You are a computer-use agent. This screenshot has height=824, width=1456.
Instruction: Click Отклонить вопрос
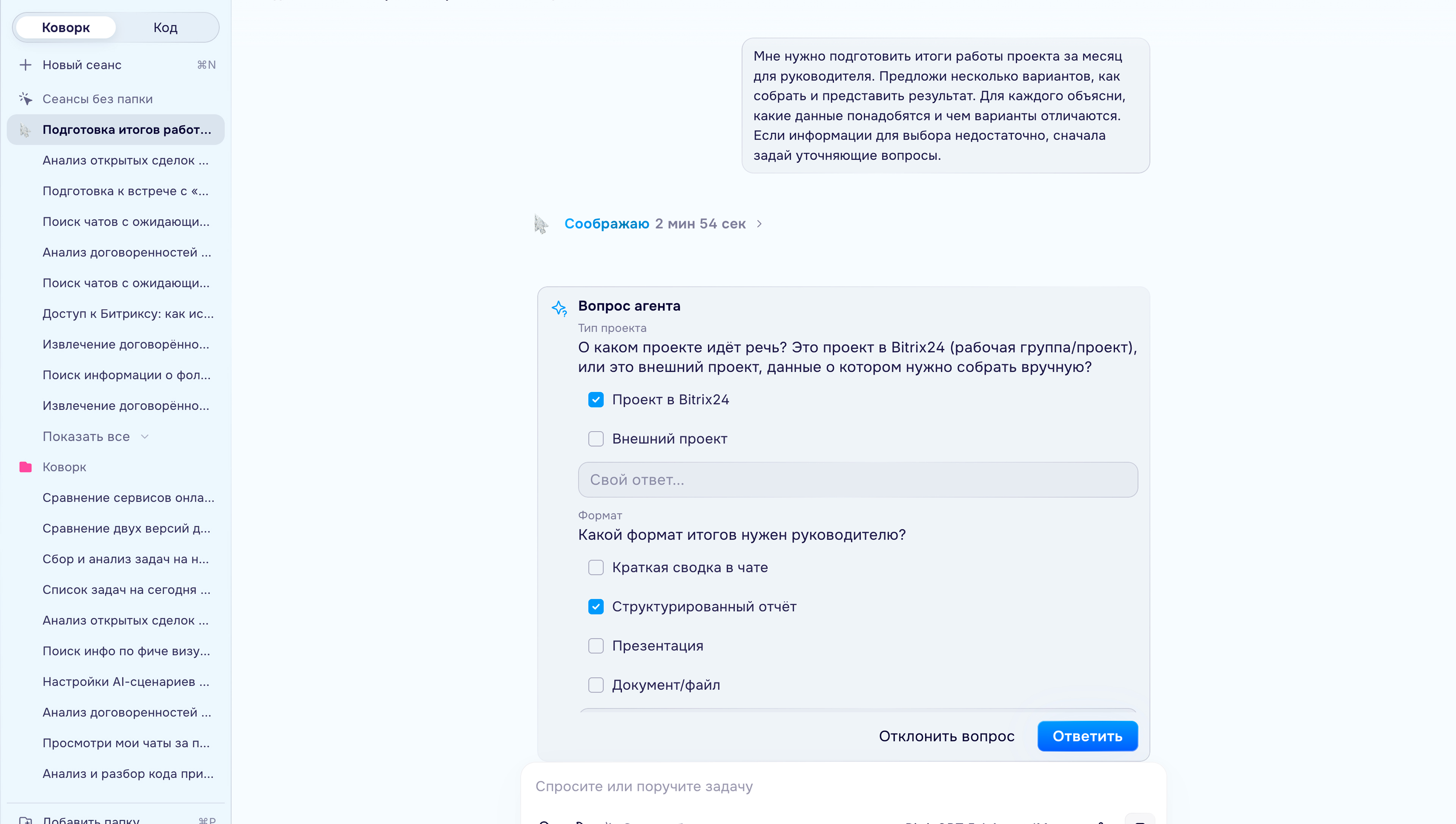[946, 736]
